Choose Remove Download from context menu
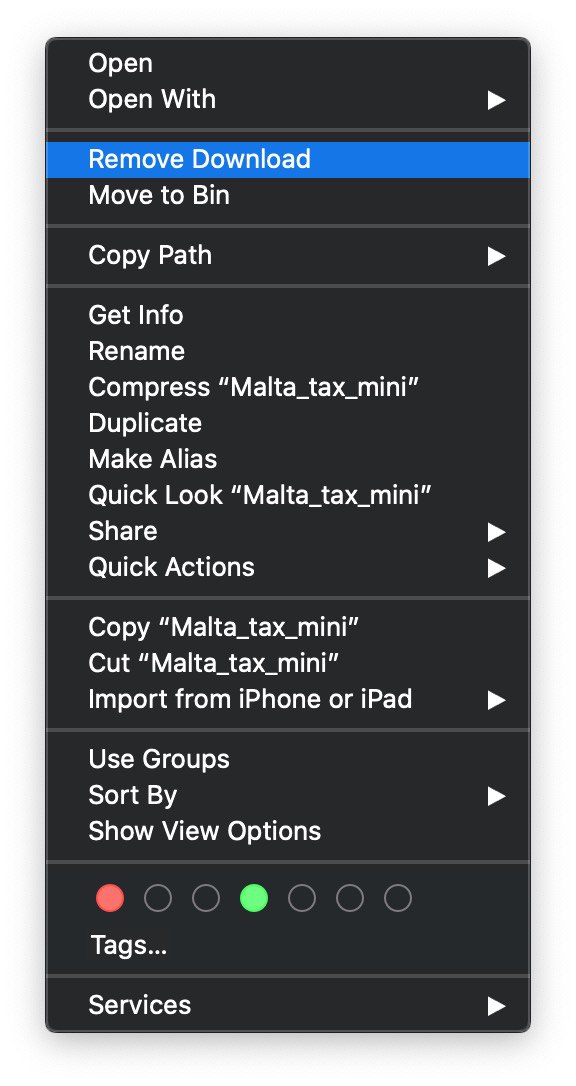The height and width of the screenshot is (1086, 576). coord(288,159)
